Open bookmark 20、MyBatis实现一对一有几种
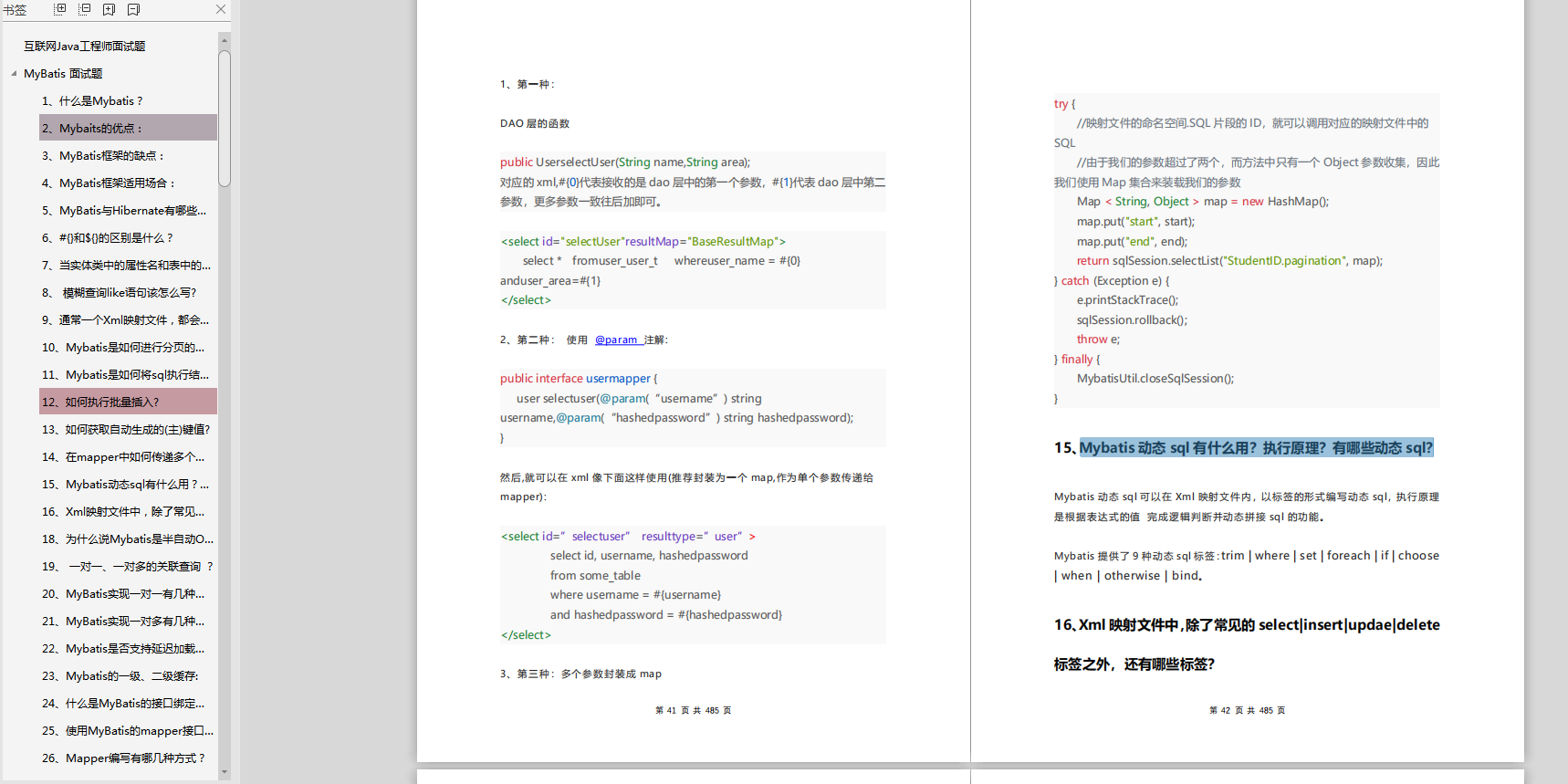Image resolution: width=1568 pixels, height=784 pixels. (x=123, y=593)
